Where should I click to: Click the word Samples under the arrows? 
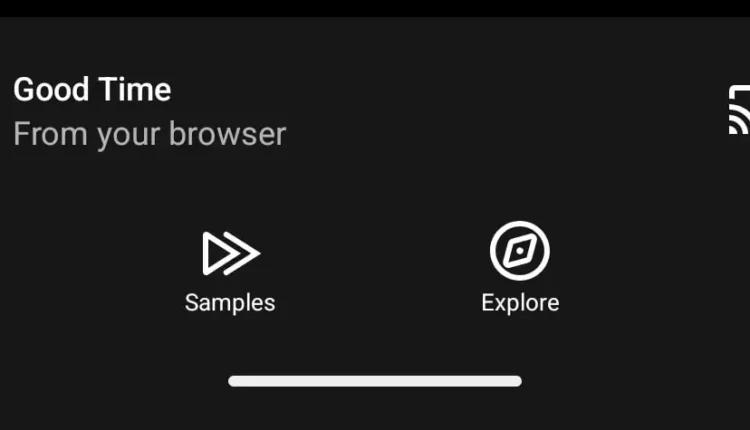coord(230,303)
